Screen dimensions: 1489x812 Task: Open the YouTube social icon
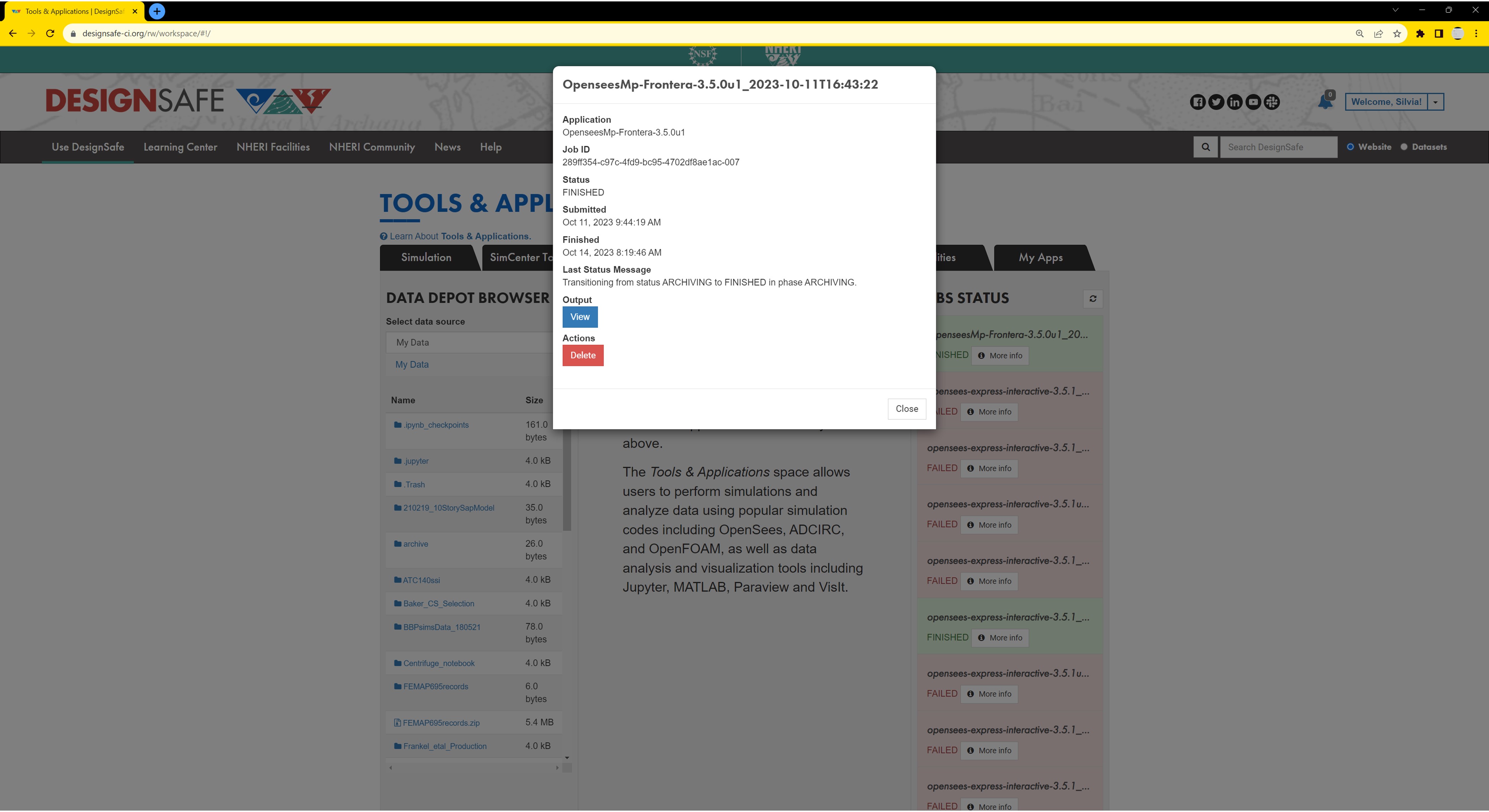coord(1253,102)
